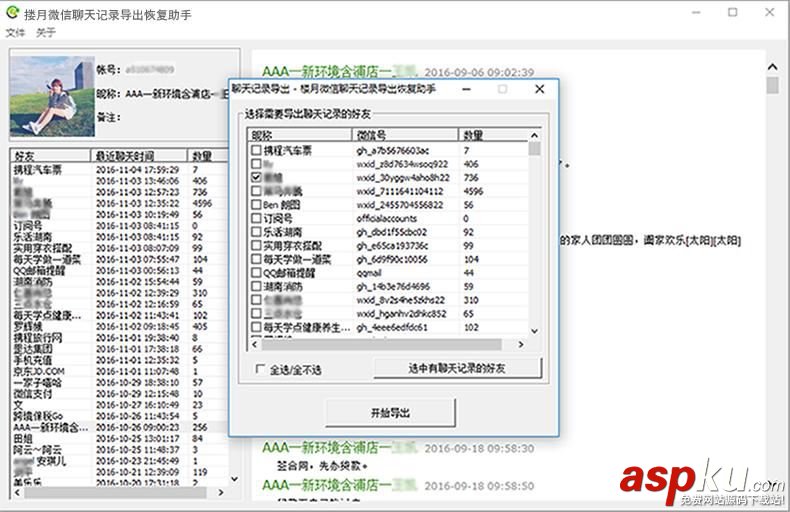Click dialog list vertical scrollbar thumb
The image size is (790, 512).
(x=535, y=149)
